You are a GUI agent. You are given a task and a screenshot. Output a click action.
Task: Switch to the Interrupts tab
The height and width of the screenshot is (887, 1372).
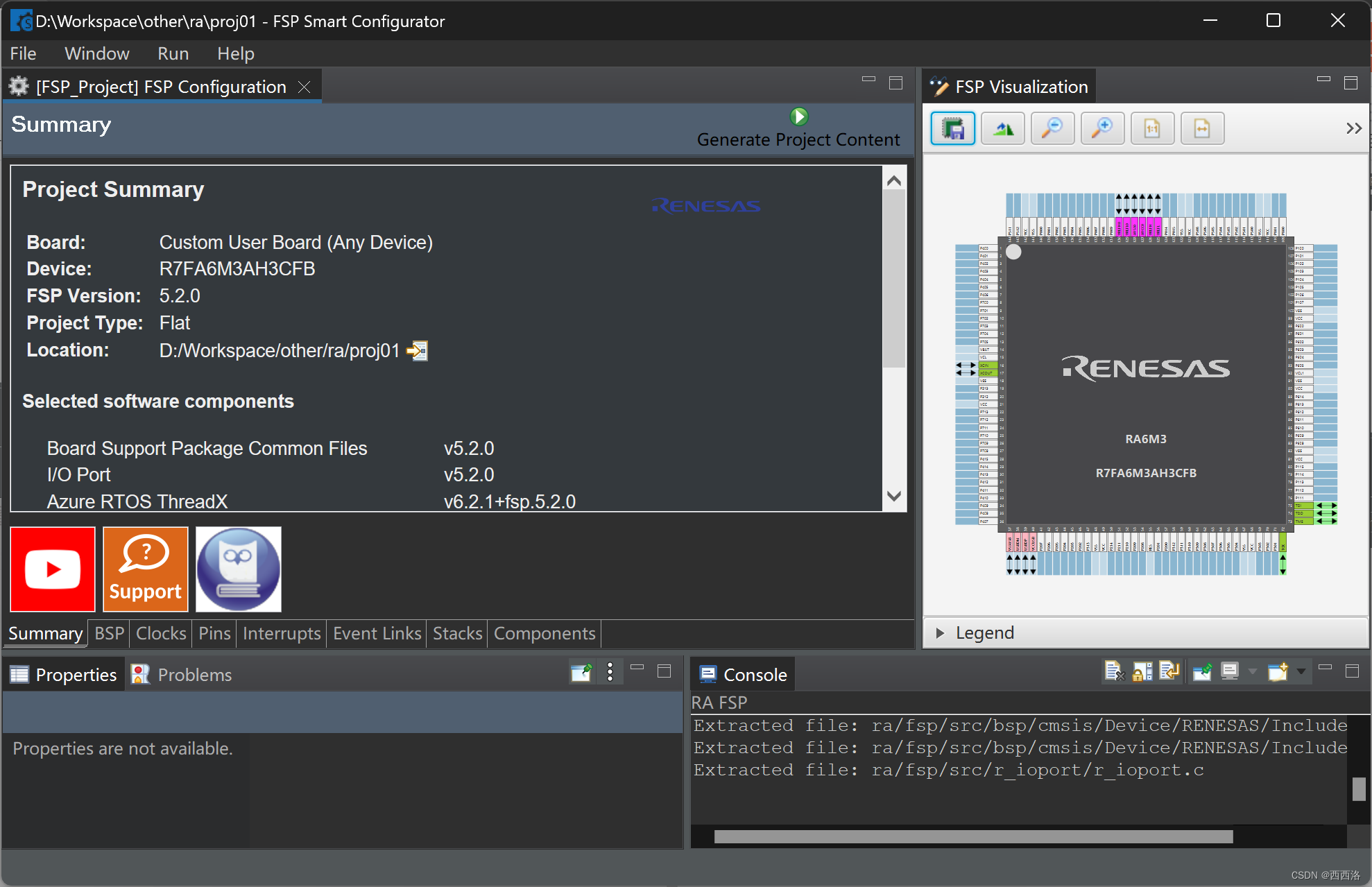point(282,633)
